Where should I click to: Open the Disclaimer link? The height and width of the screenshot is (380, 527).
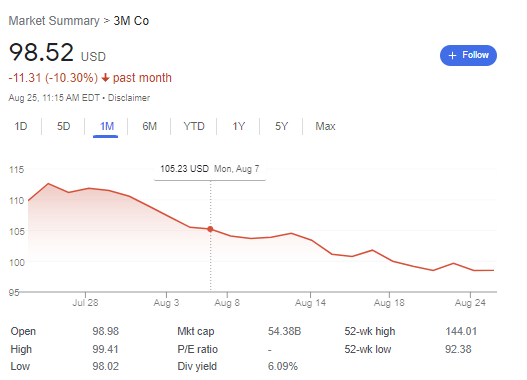pos(129,98)
